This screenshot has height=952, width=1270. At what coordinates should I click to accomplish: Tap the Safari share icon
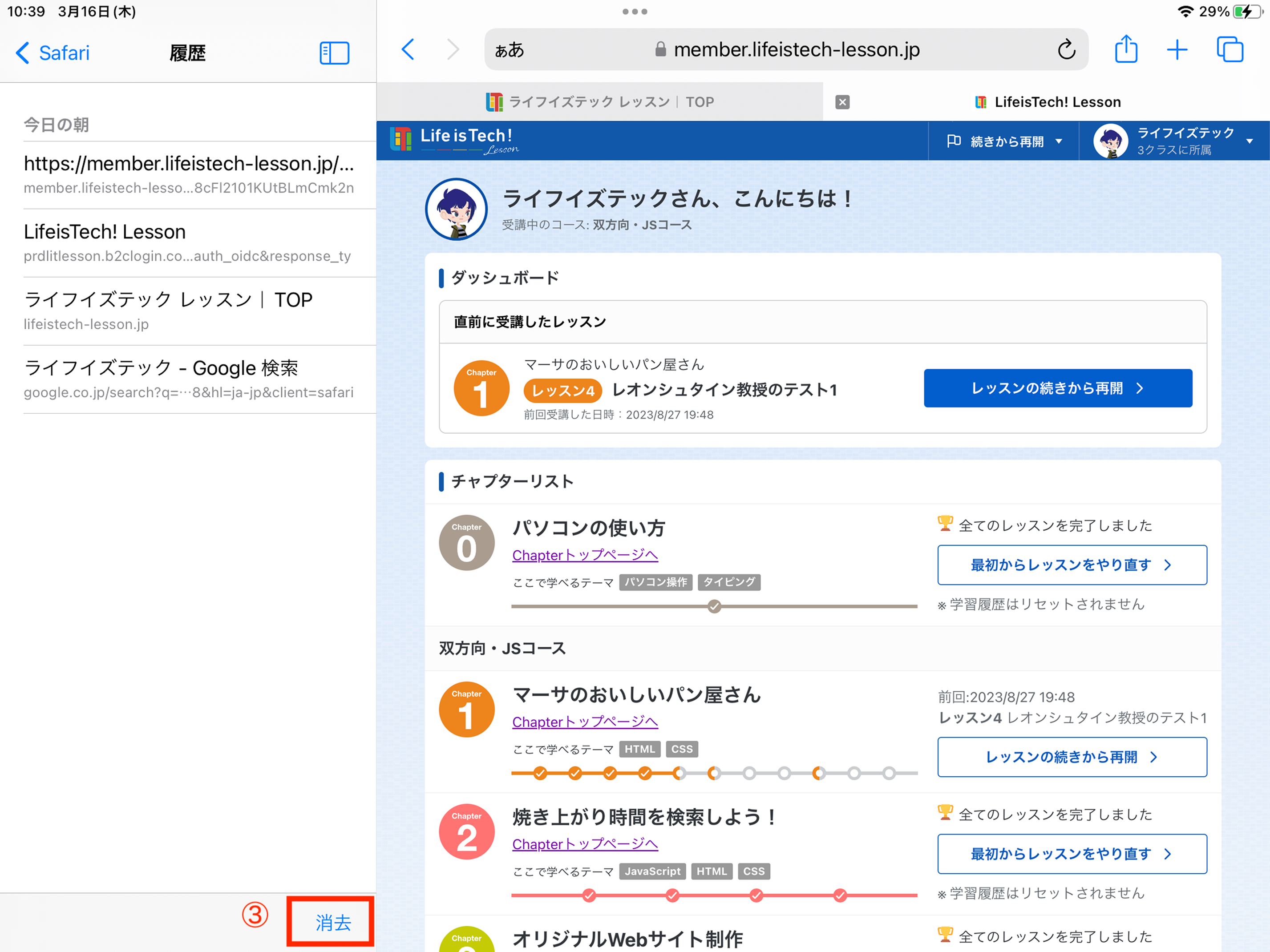click(1125, 50)
